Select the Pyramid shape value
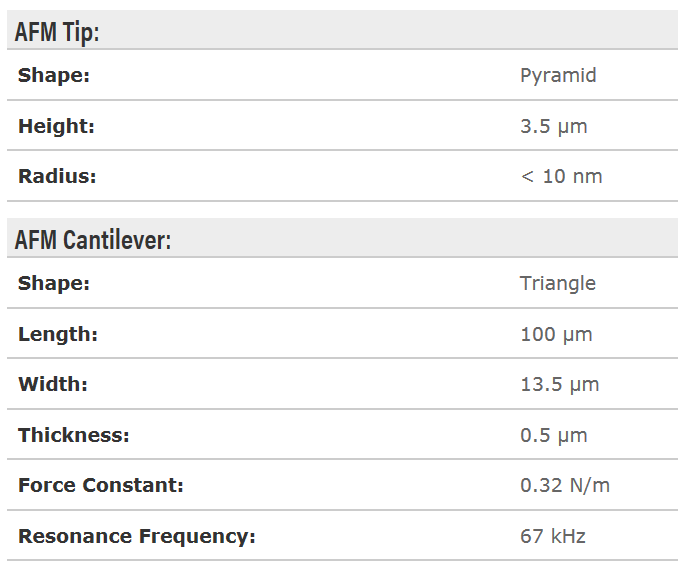Image resolution: width=678 pixels, height=573 pixels. (558, 75)
